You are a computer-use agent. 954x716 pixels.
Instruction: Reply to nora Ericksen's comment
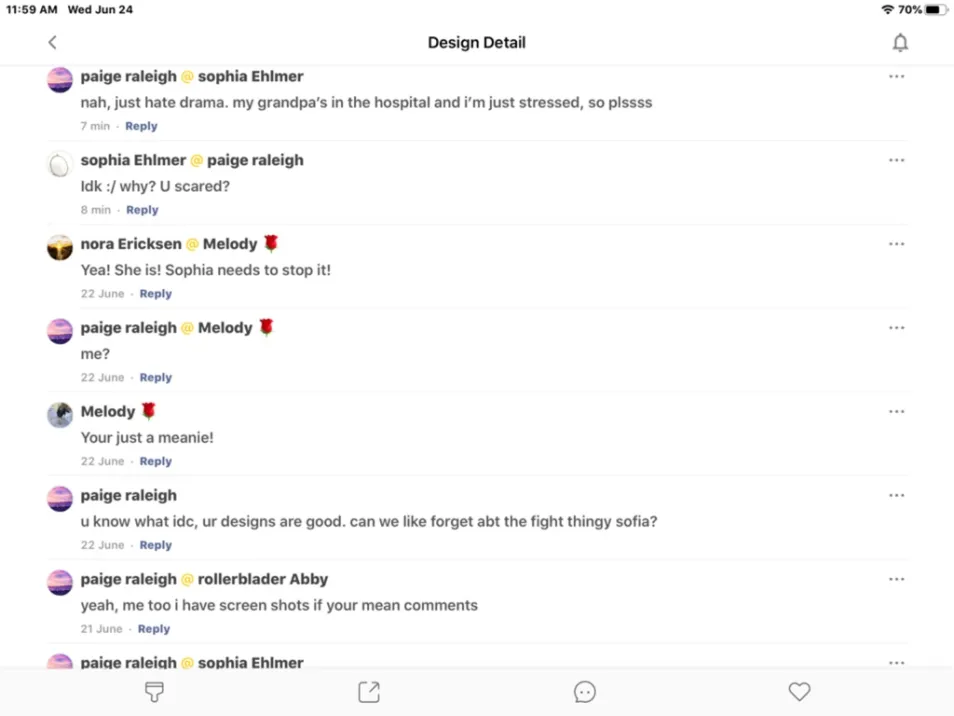pos(155,294)
